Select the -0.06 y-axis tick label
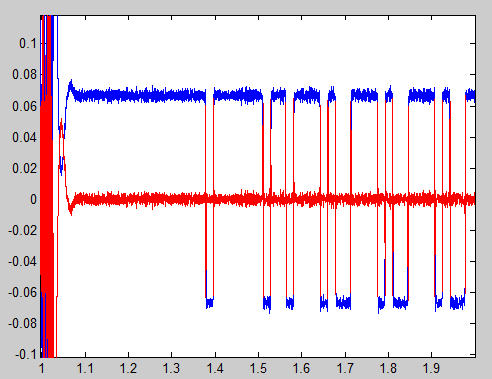Image resolution: width=492 pixels, height=379 pixels. click(x=22, y=292)
